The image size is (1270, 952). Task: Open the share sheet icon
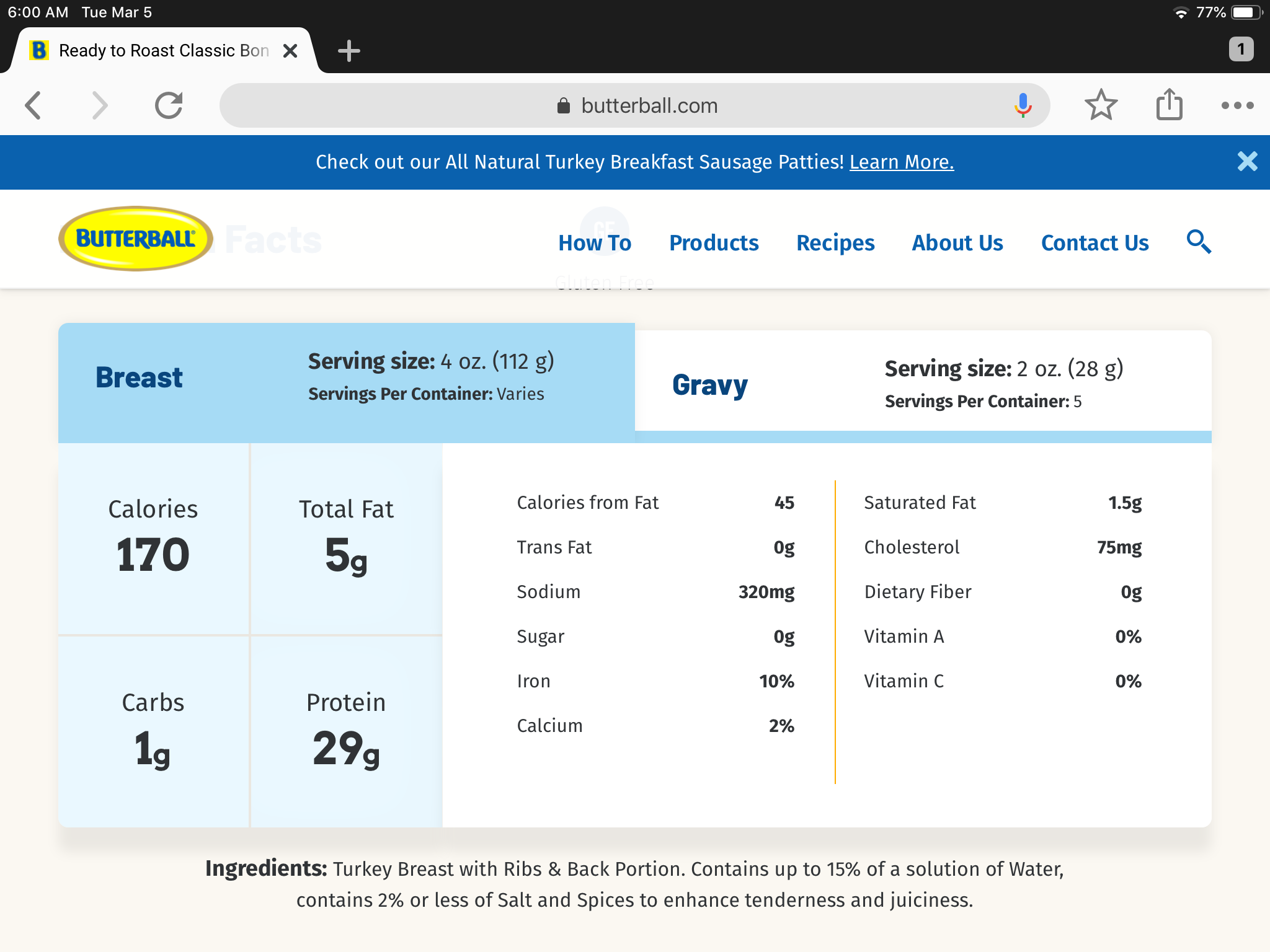(1169, 104)
